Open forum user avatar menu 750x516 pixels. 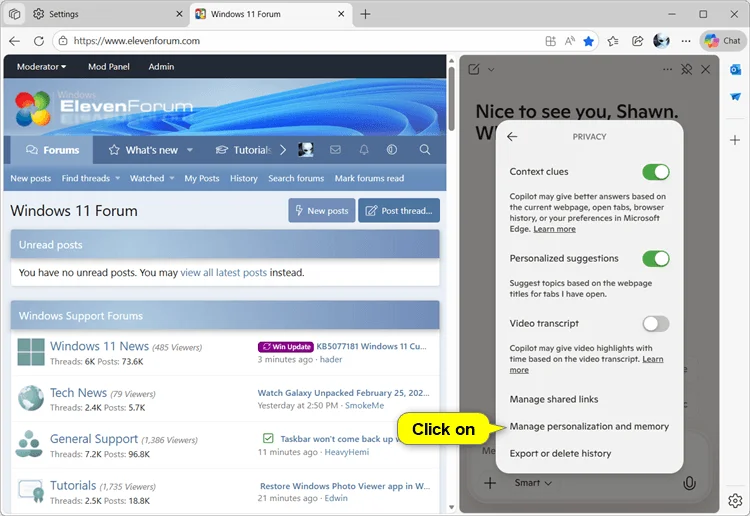[x=306, y=150]
